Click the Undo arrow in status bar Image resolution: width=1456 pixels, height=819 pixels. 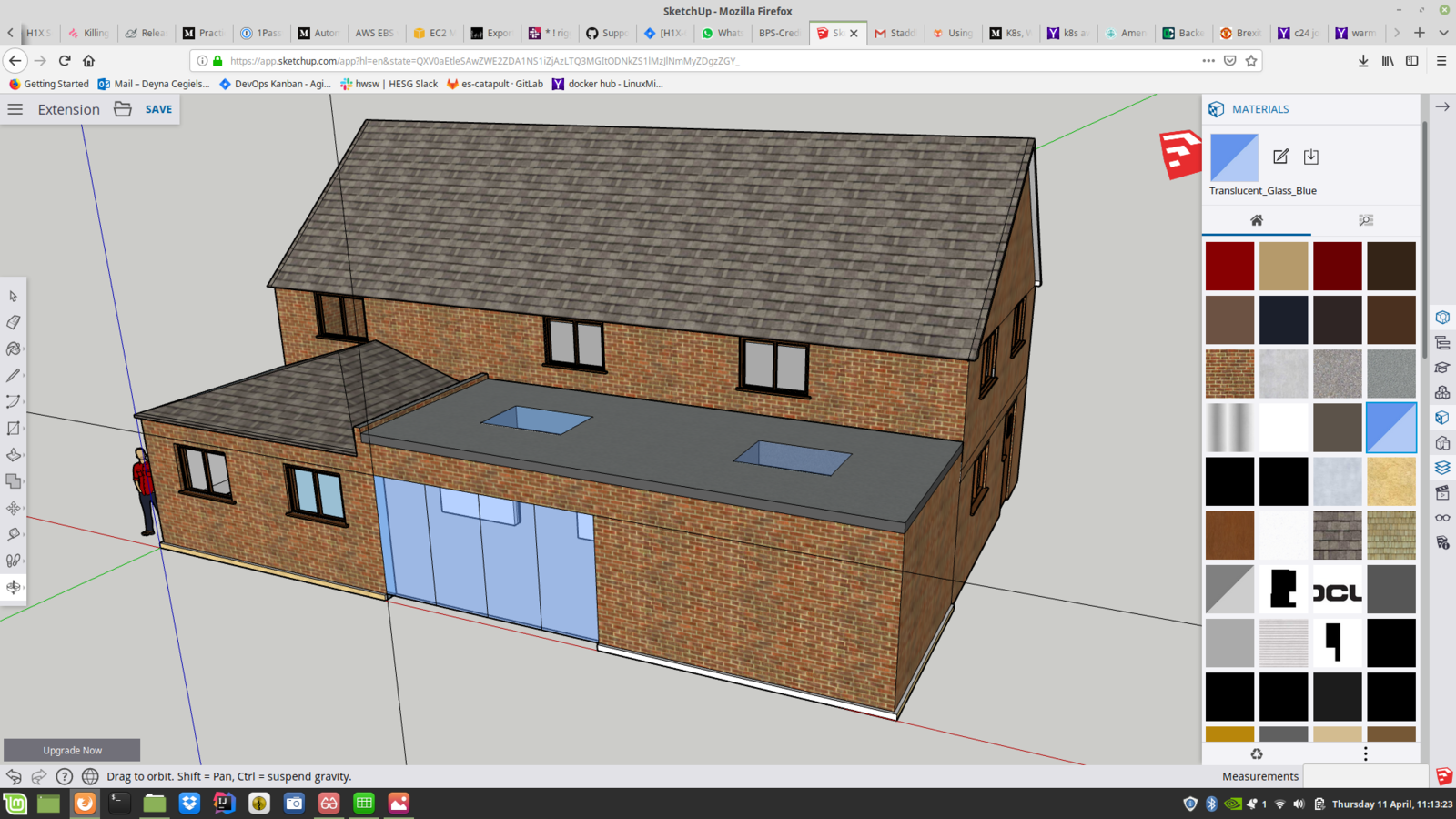14,776
